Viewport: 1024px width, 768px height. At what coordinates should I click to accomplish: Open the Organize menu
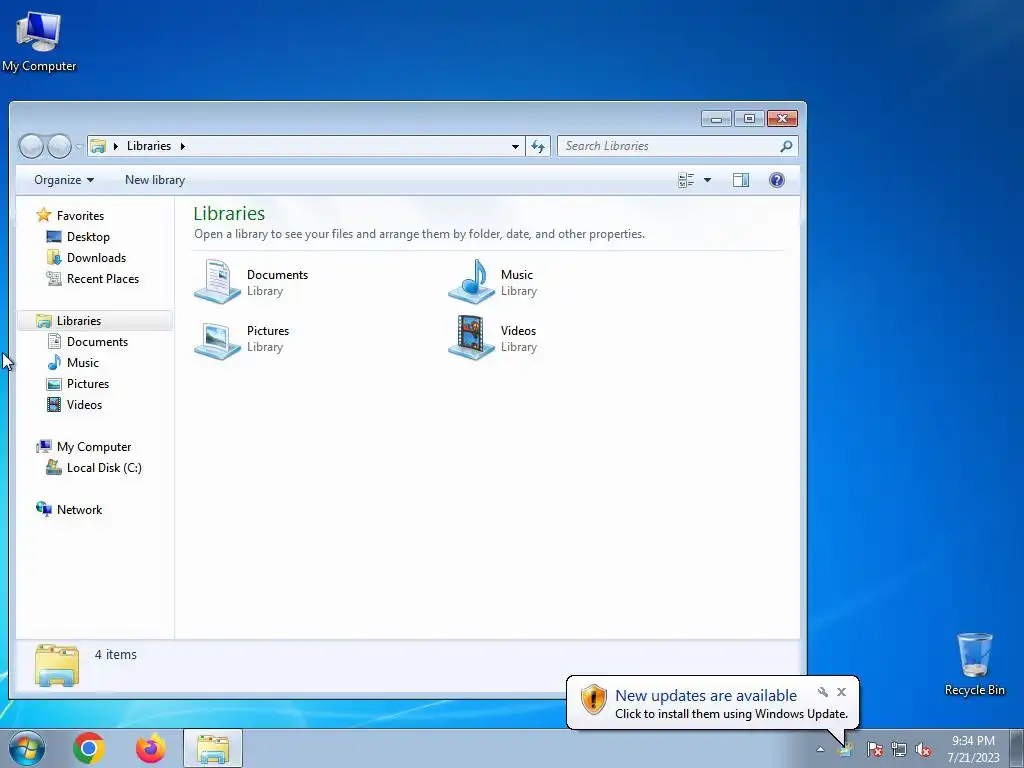pos(64,180)
